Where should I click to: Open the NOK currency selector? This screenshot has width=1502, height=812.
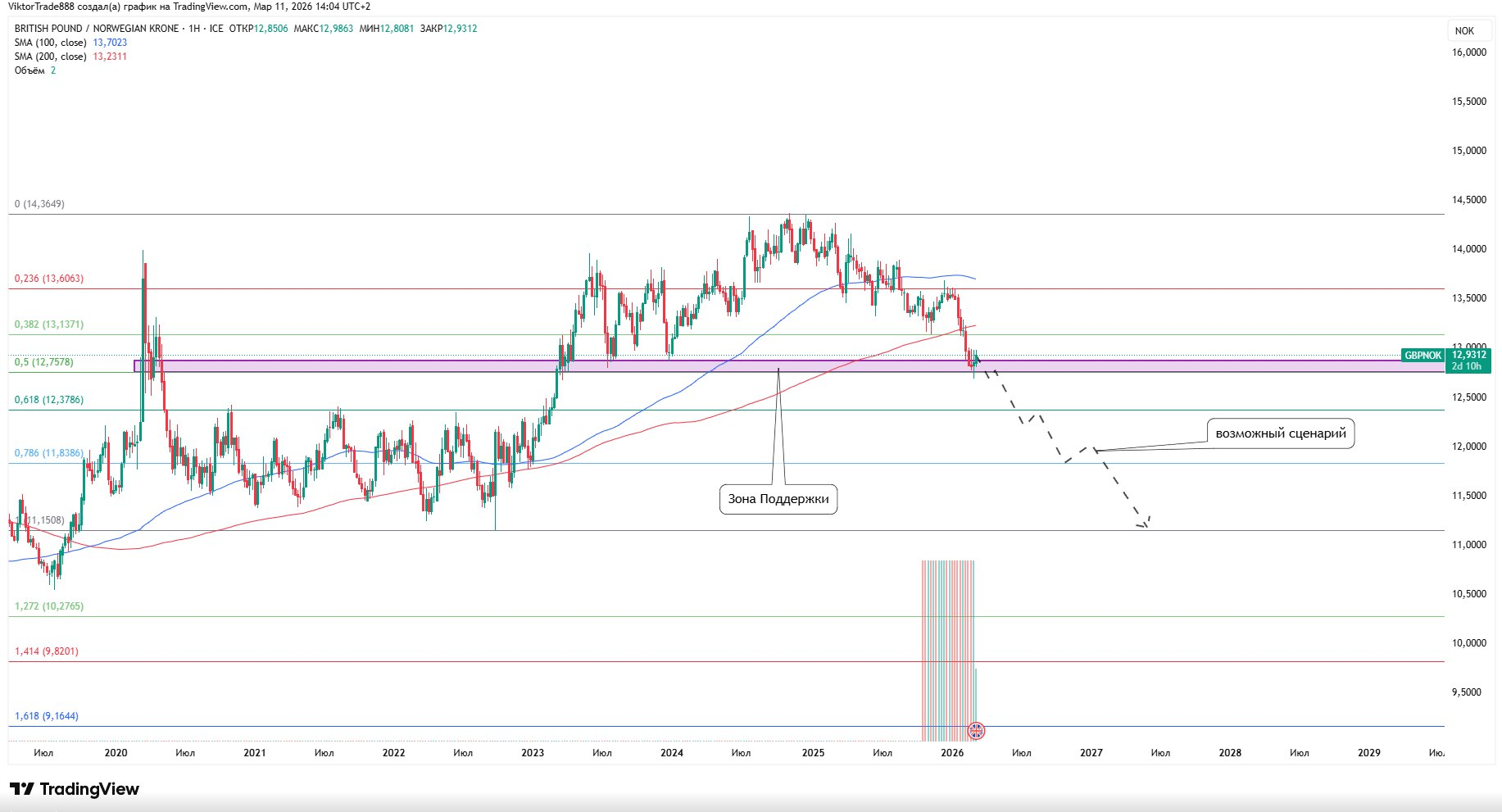point(1464,31)
